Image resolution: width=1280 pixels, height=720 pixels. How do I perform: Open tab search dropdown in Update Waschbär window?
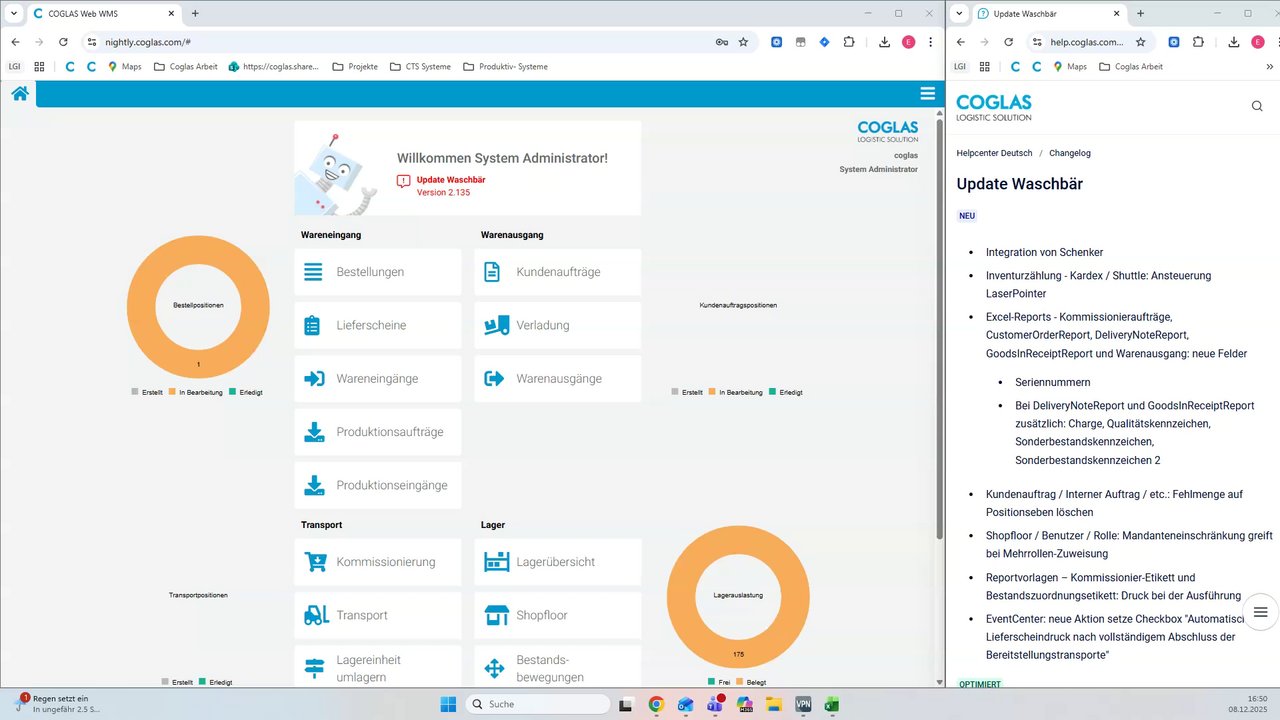960,13
